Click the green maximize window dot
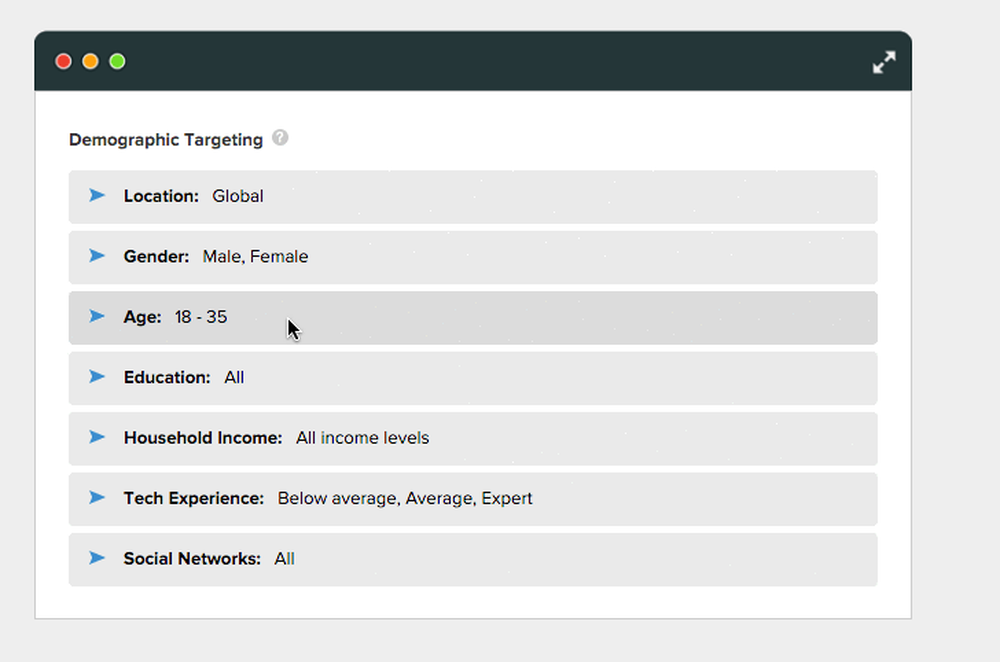This screenshot has width=1000, height=662. click(x=117, y=61)
